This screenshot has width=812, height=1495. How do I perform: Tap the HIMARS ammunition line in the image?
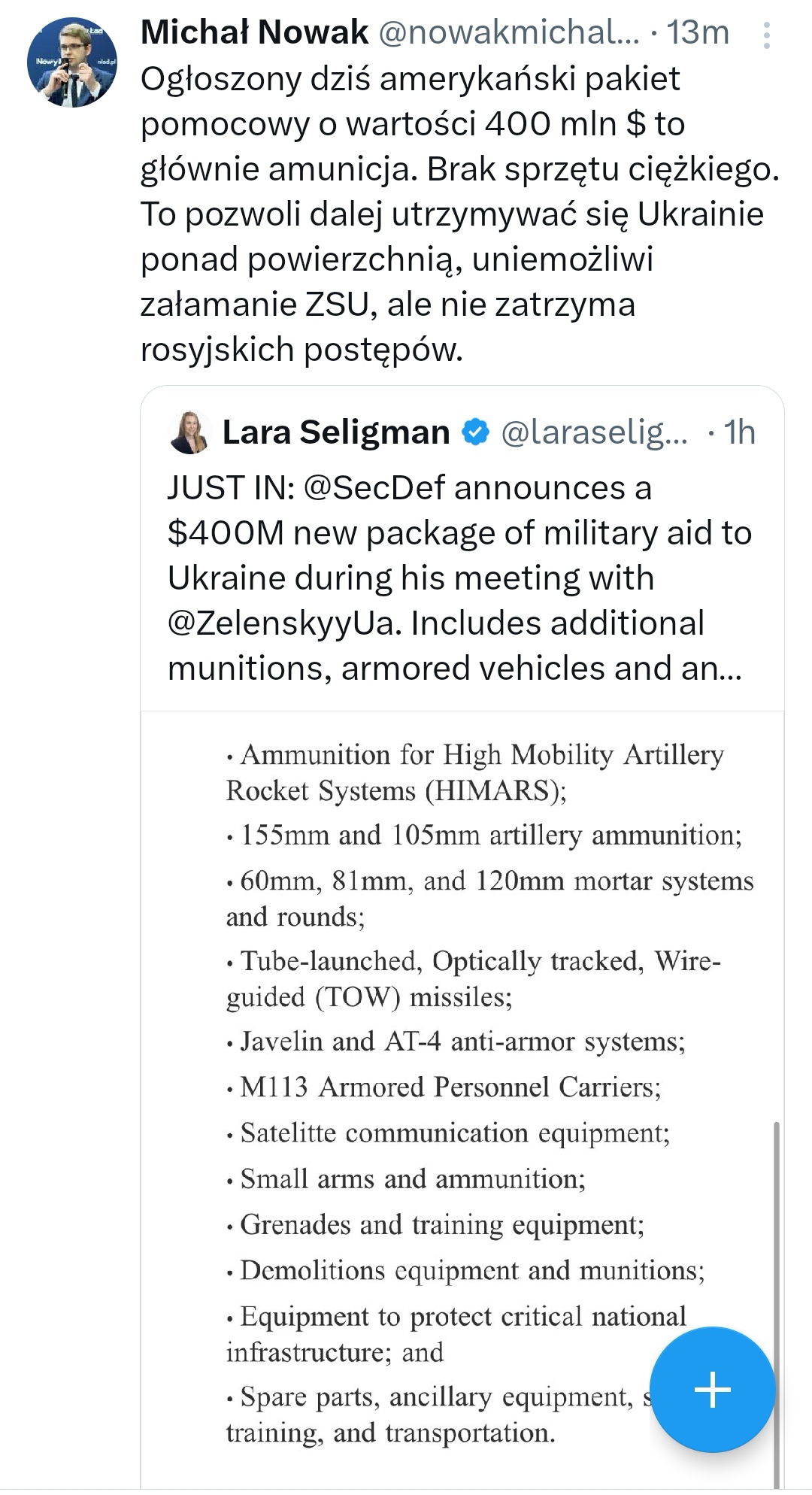click(x=474, y=772)
